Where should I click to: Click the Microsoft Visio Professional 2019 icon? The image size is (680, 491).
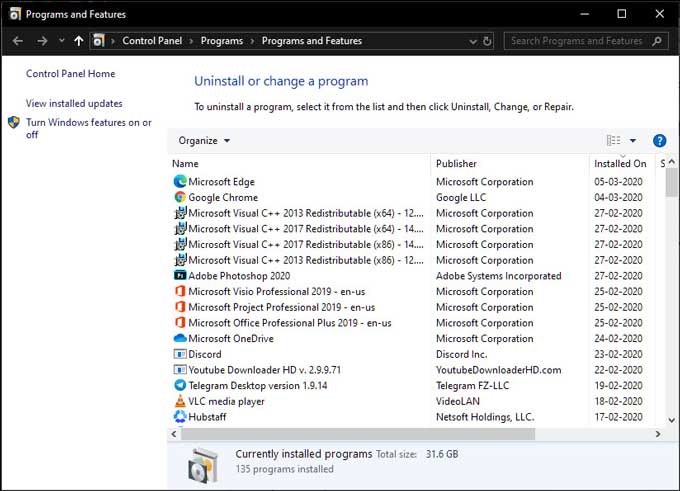pos(180,291)
